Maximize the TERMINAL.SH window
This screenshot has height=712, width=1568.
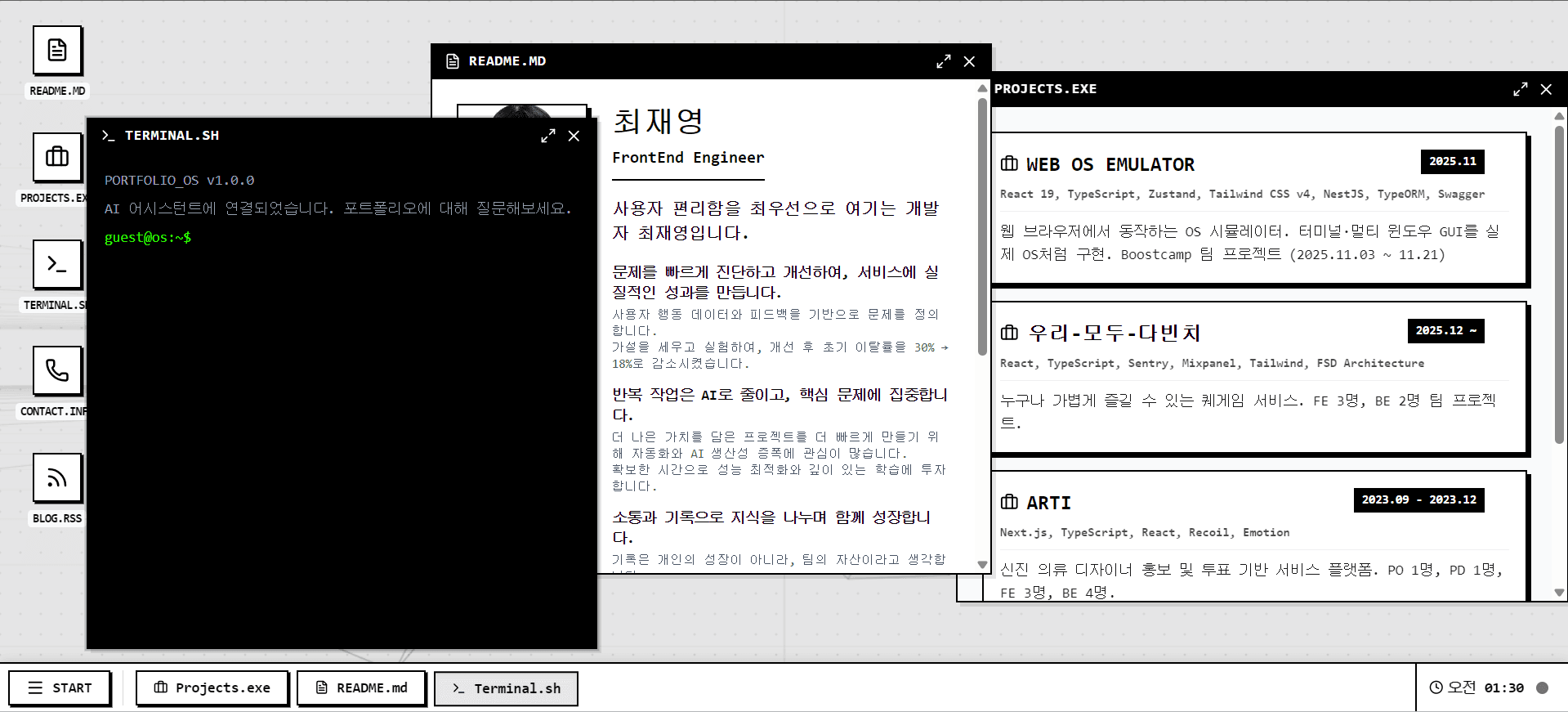pos(548,136)
